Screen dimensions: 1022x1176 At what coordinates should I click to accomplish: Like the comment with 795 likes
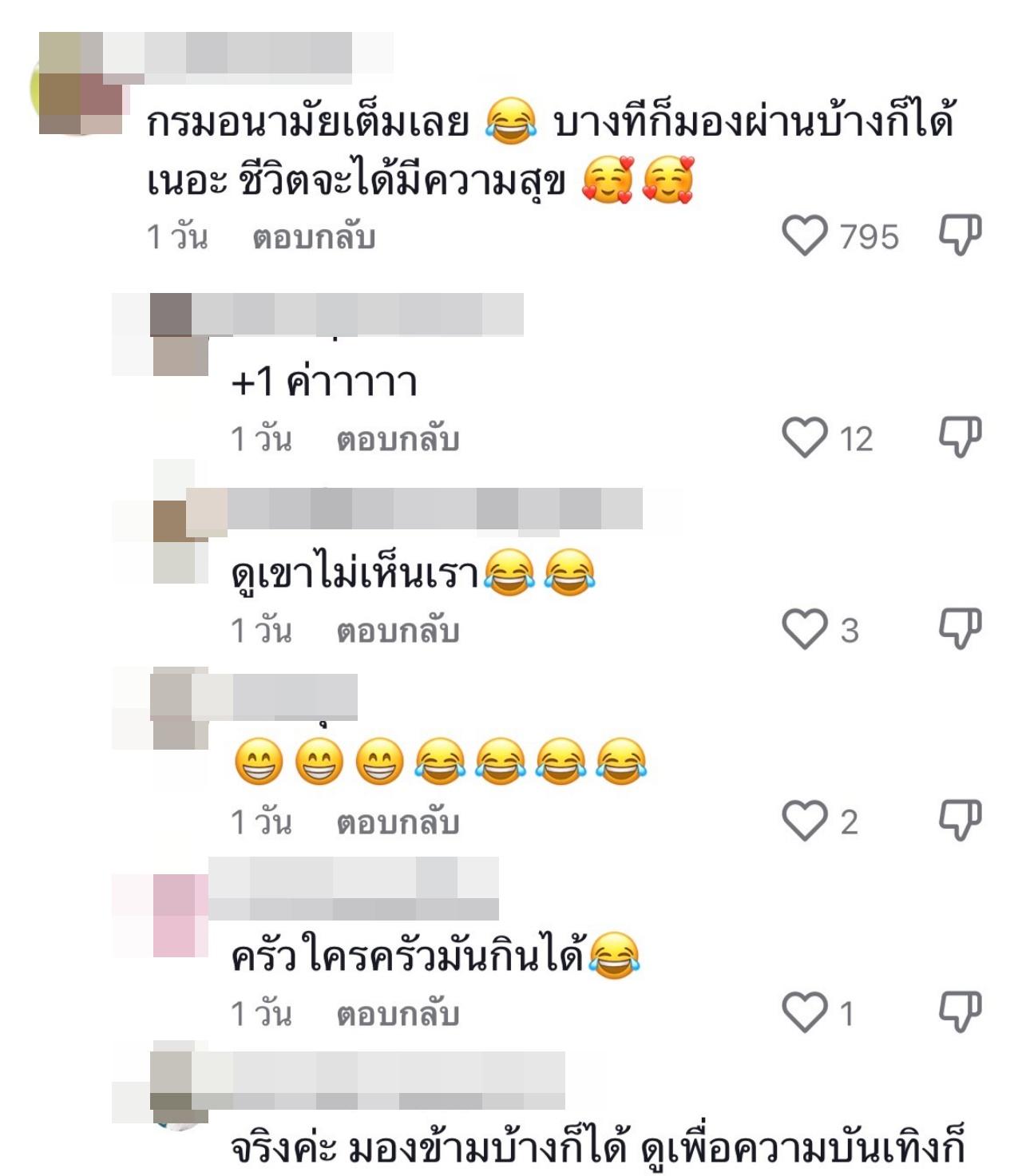(x=804, y=236)
